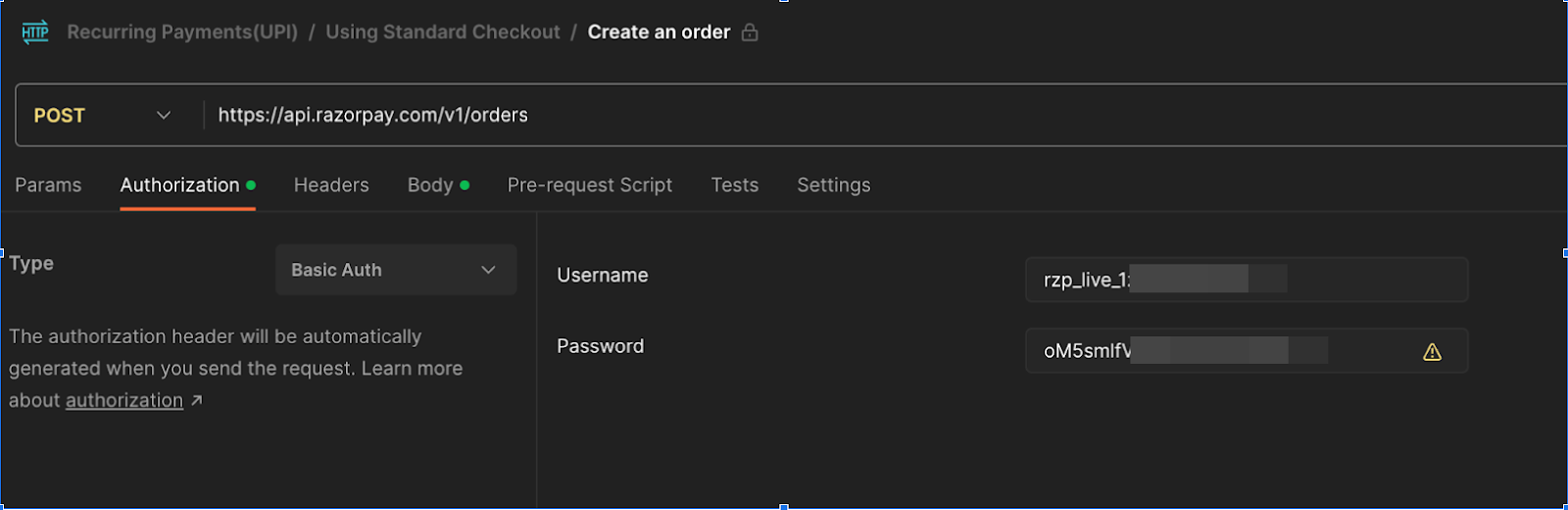1568x510 pixels.
Task: Switch to the Body tab
Action: click(438, 185)
